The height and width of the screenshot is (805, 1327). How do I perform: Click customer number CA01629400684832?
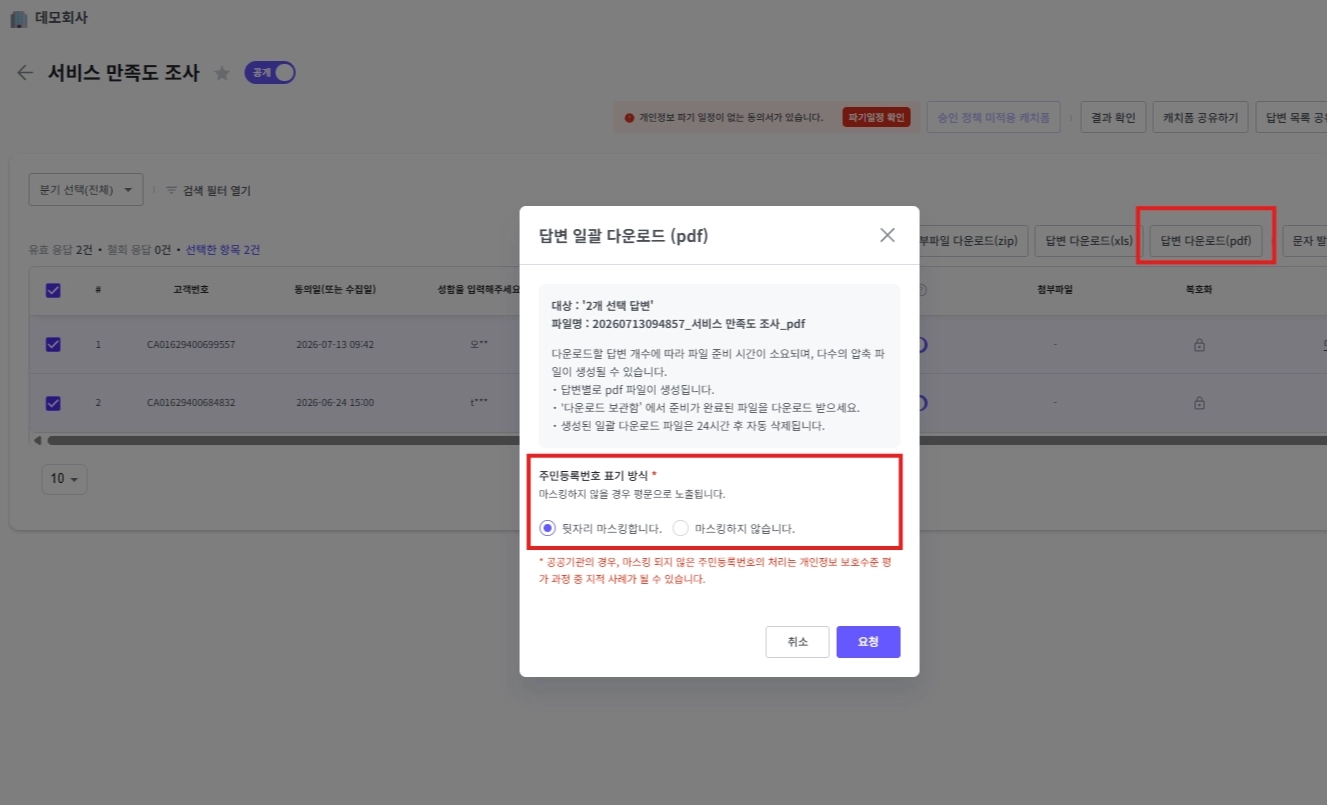[x=191, y=404]
